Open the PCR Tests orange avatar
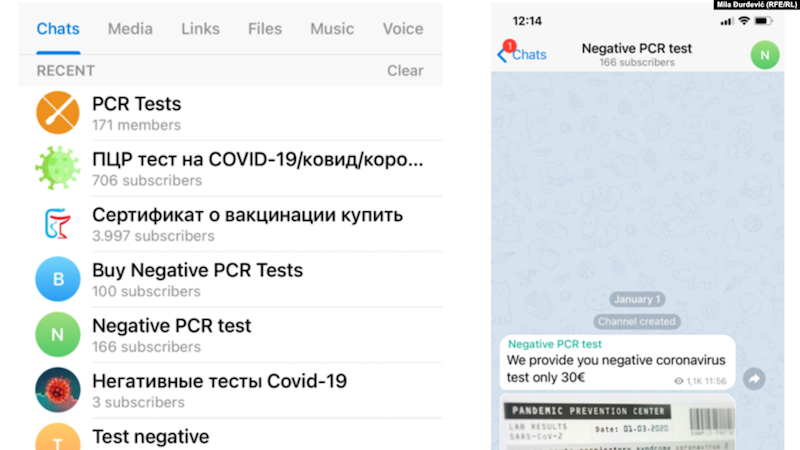The height and width of the screenshot is (450, 800). point(58,112)
